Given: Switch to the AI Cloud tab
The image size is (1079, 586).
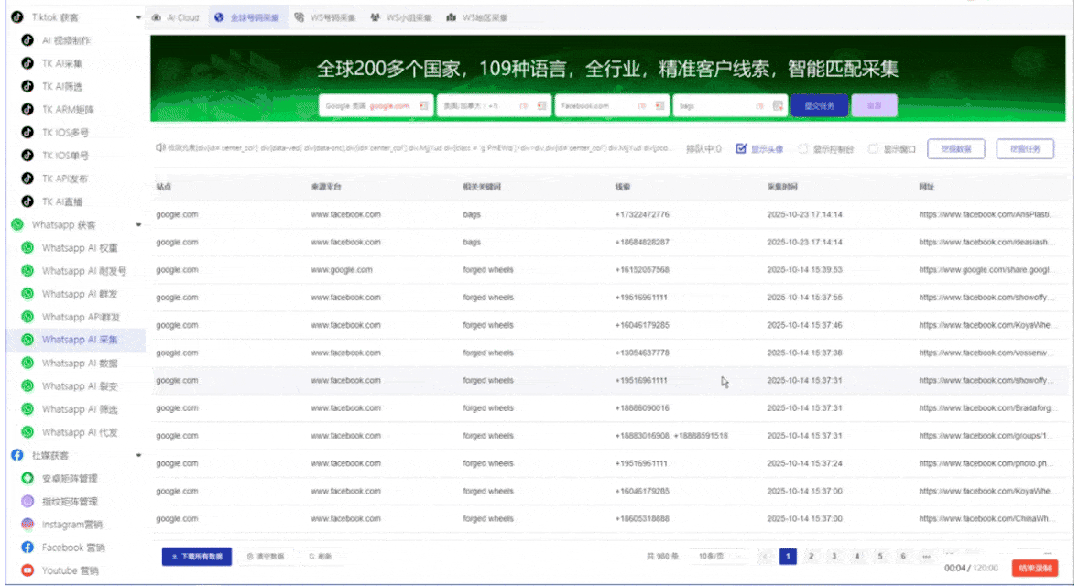Looking at the screenshot, I should pos(176,18).
